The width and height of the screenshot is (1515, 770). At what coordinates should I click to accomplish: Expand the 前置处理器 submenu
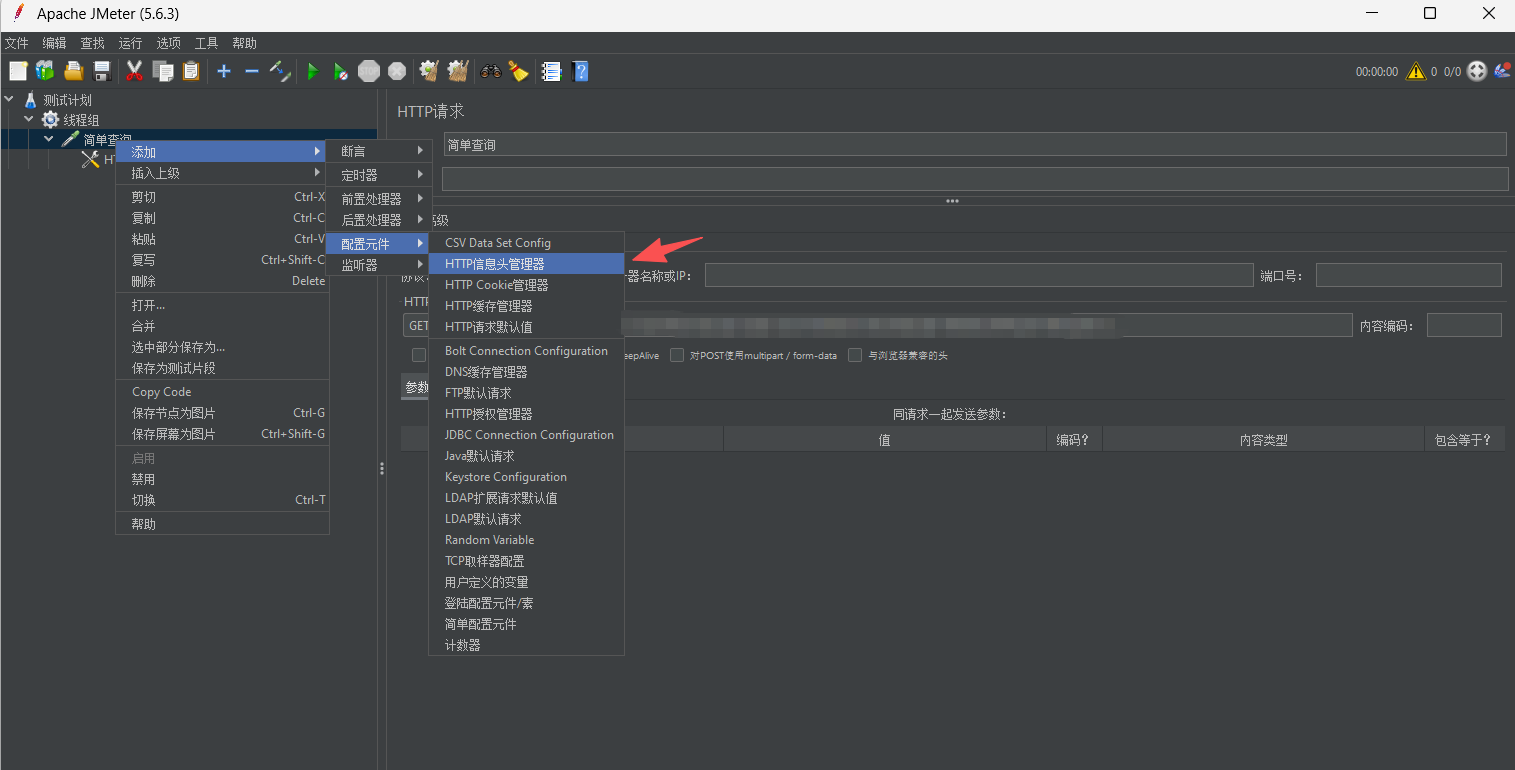[x=380, y=199]
